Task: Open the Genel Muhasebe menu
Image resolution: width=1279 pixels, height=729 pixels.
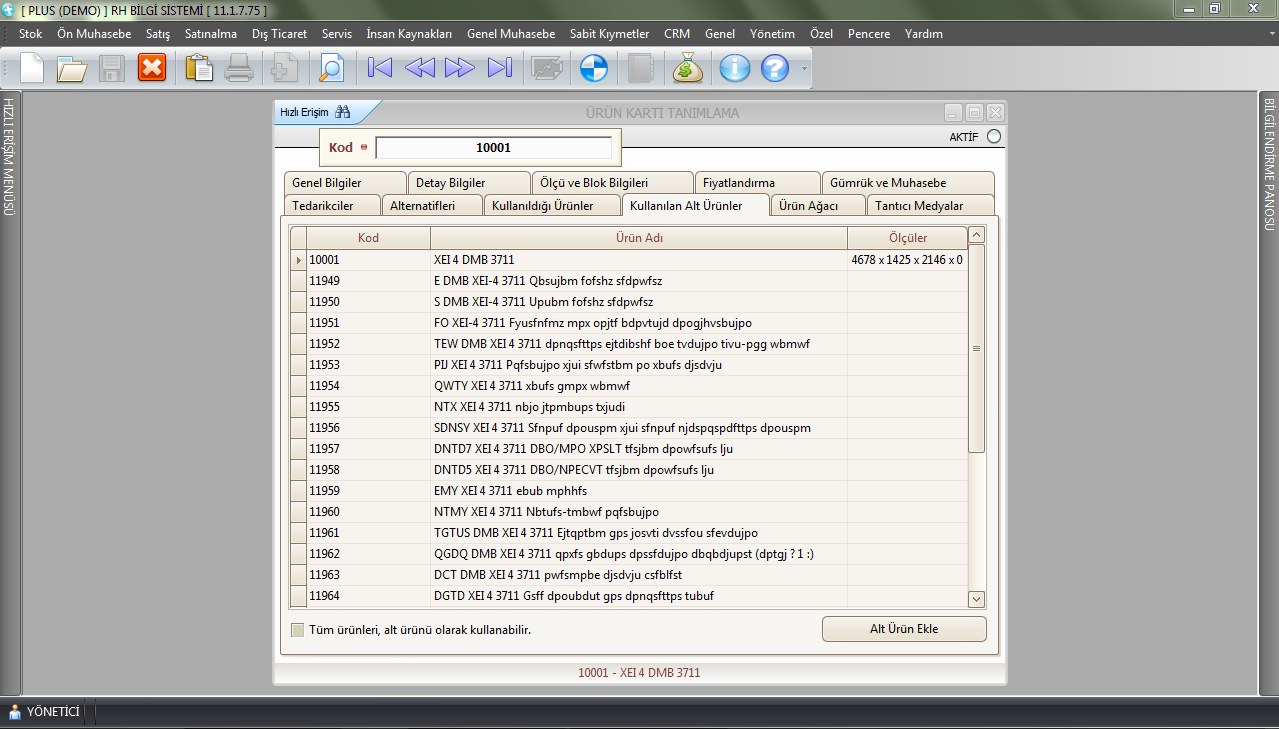Action: (x=510, y=34)
